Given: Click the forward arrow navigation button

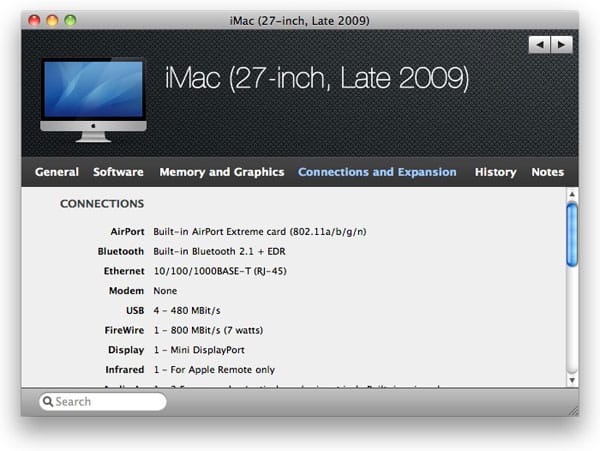Looking at the screenshot, I should 562,45.
